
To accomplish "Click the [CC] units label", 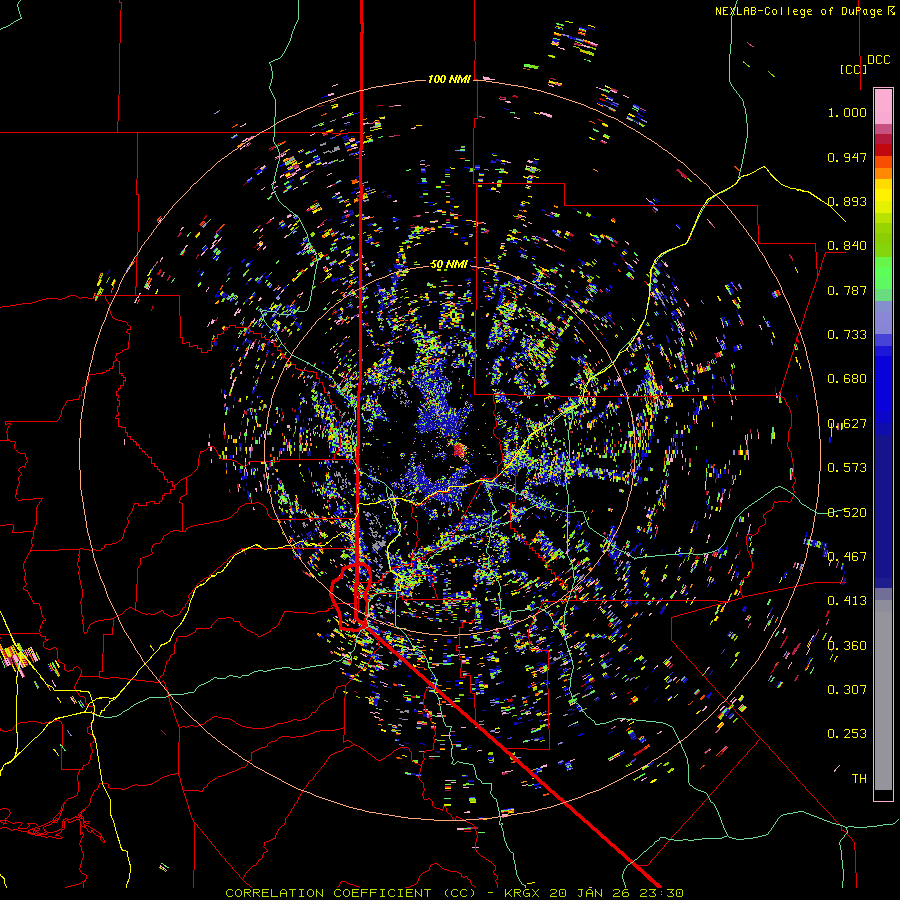I will pyautogui.click(x=853, y=69).
